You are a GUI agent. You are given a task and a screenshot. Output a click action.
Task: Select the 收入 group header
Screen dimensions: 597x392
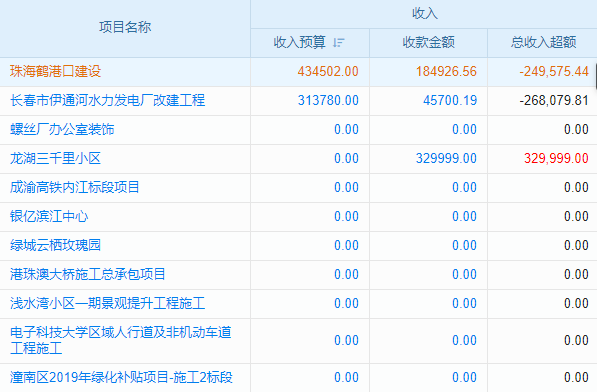[424, 14]
